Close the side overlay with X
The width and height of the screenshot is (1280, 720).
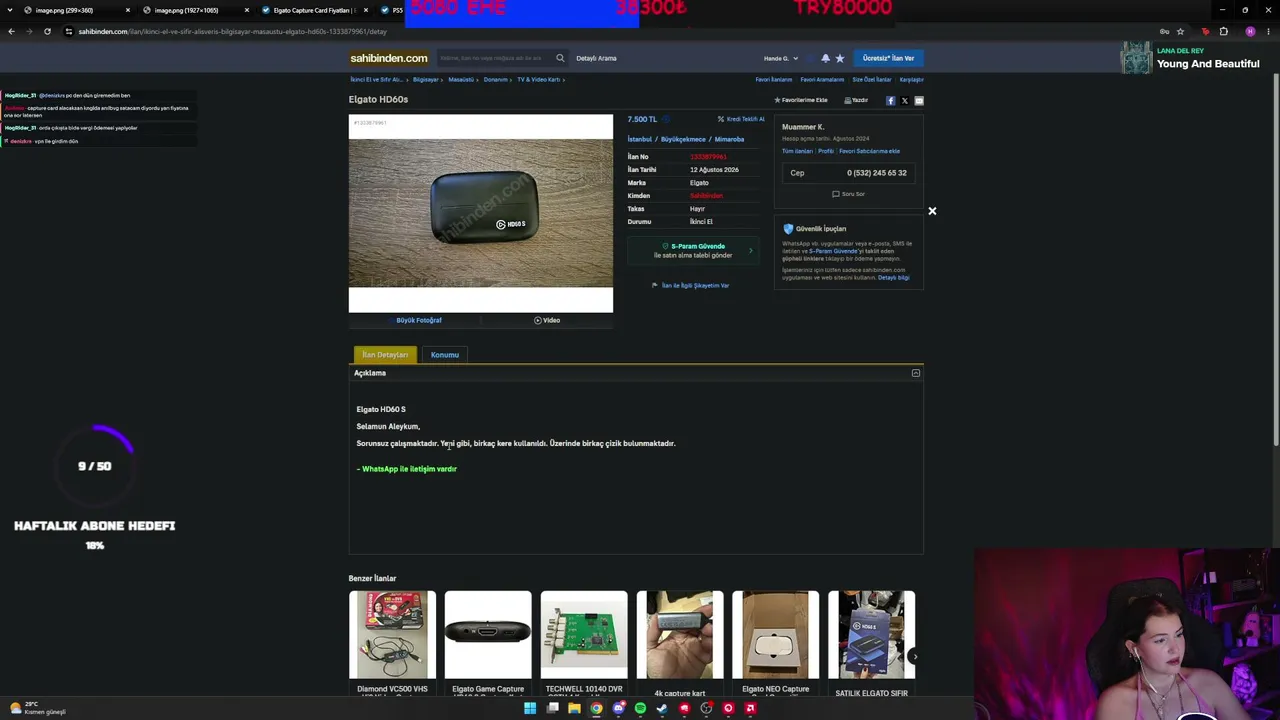[x=932, y=211]
